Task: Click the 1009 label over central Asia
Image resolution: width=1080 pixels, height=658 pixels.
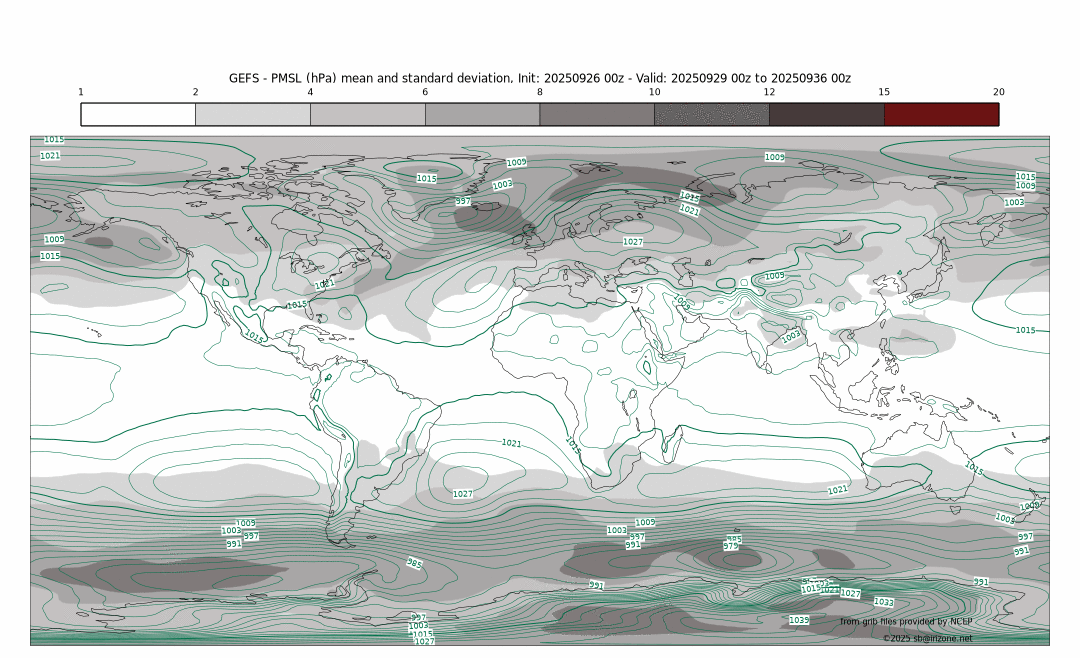Action: click(x=774, y=276)
